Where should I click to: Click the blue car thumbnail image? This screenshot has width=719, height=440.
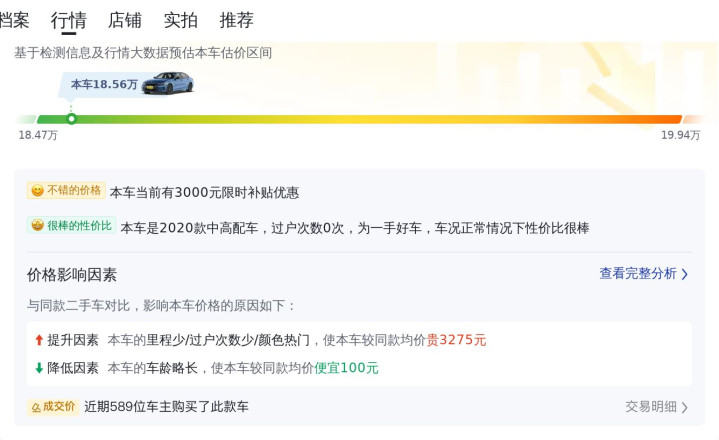click(168, 83)
